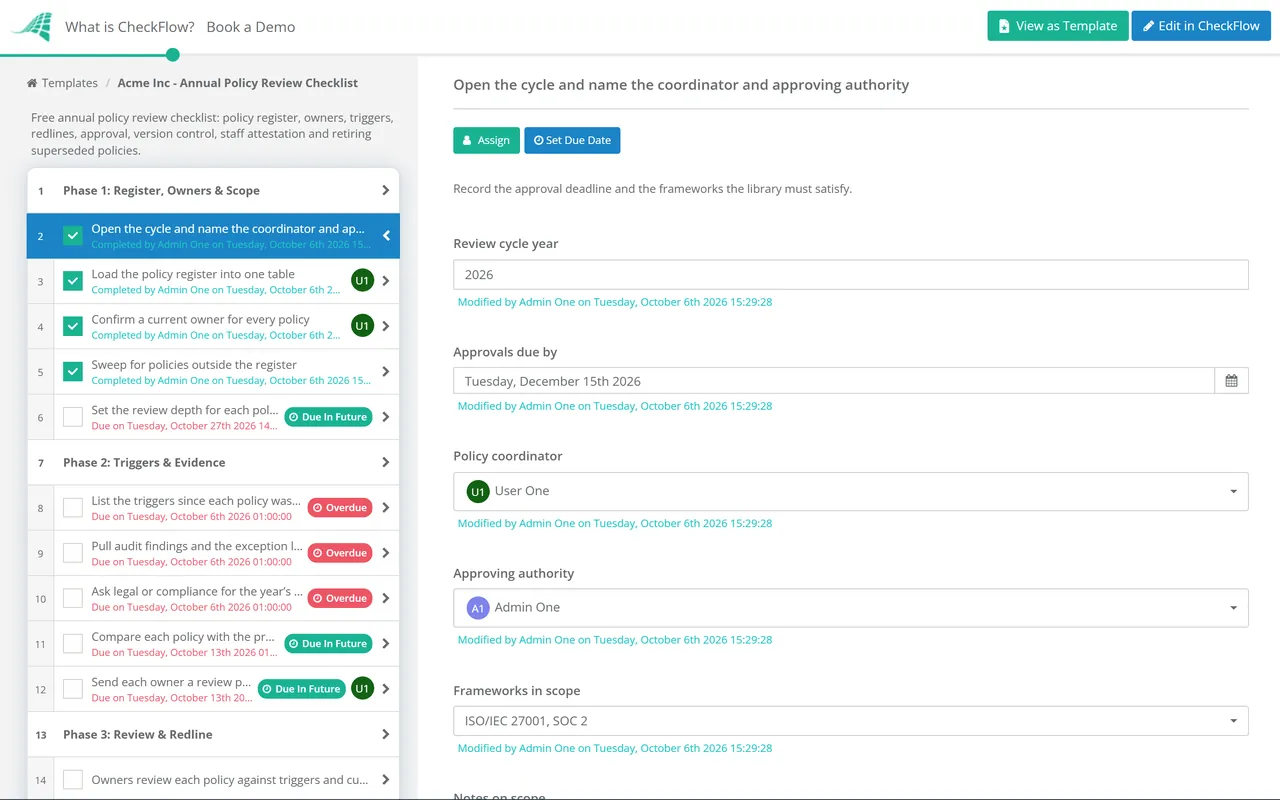Check the List the triggers task checkbox
This screenshot has width=1280, height=800.
[73, 508]
